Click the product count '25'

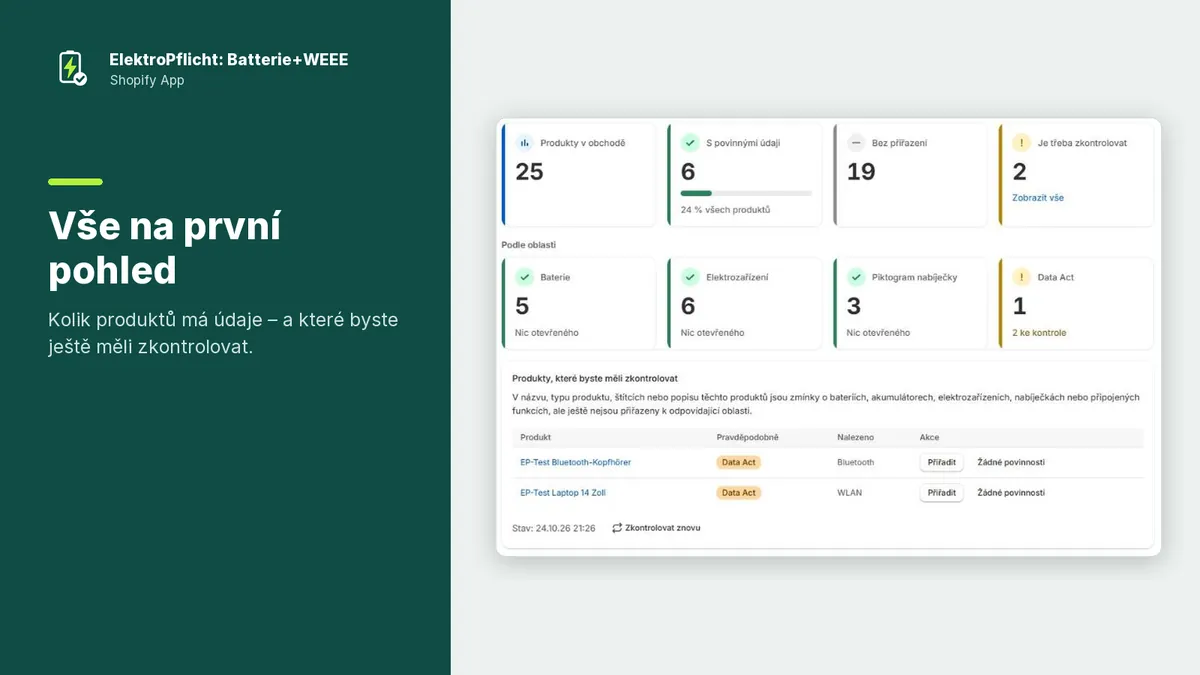click(529, 172)
